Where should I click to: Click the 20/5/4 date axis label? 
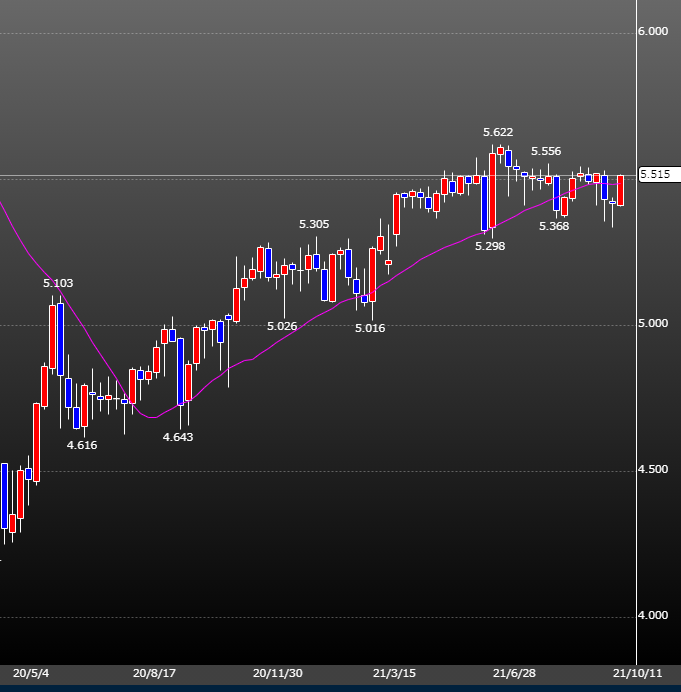tap(31, 673)
